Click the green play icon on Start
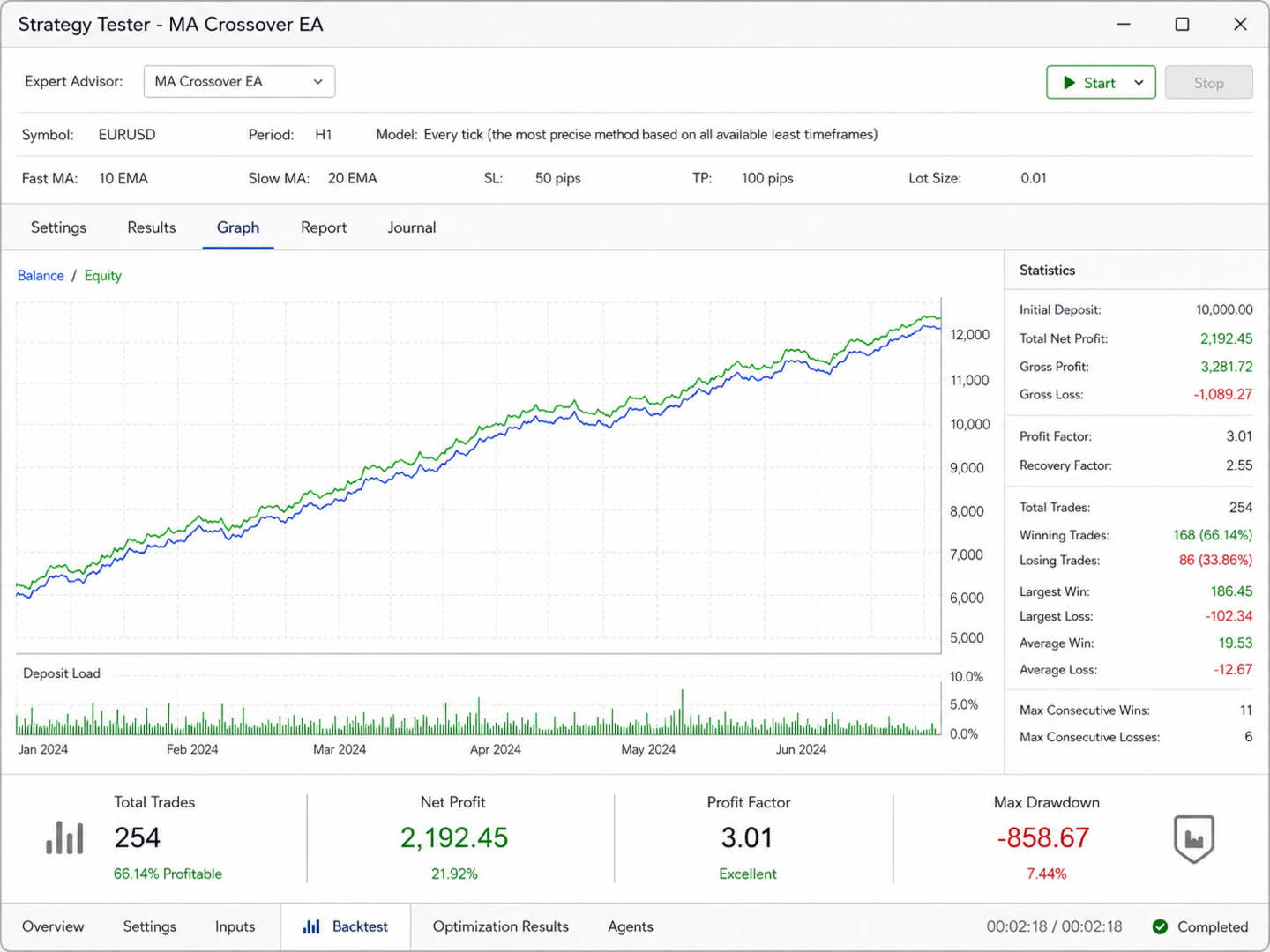 1069,83
